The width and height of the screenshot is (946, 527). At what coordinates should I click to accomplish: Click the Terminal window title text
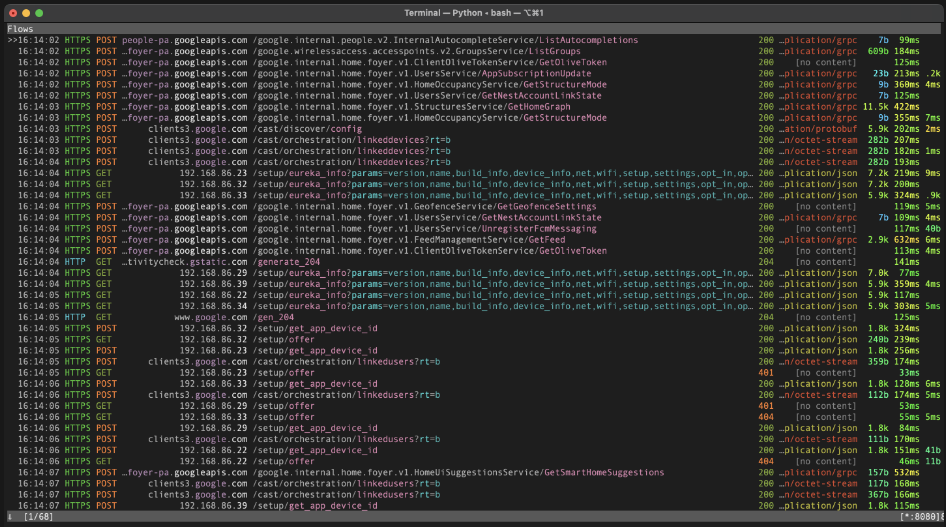[x=472, y=12]
